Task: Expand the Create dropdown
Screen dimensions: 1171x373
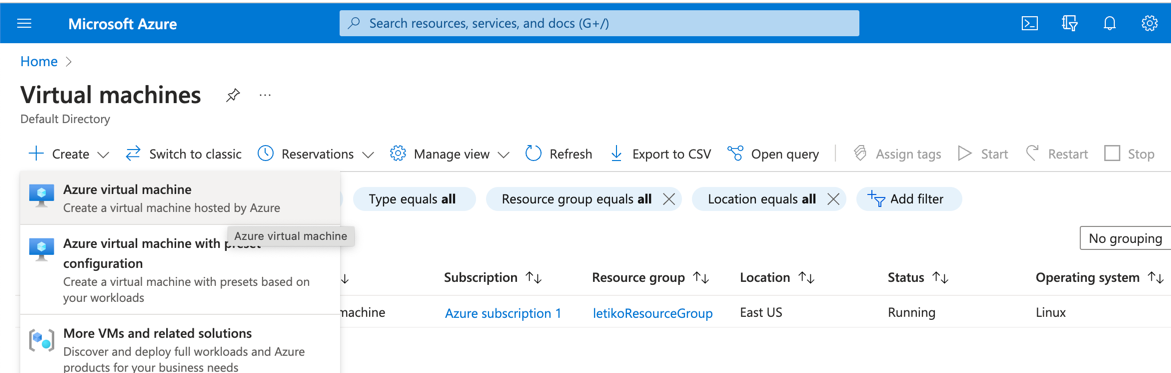Action: 69,154
